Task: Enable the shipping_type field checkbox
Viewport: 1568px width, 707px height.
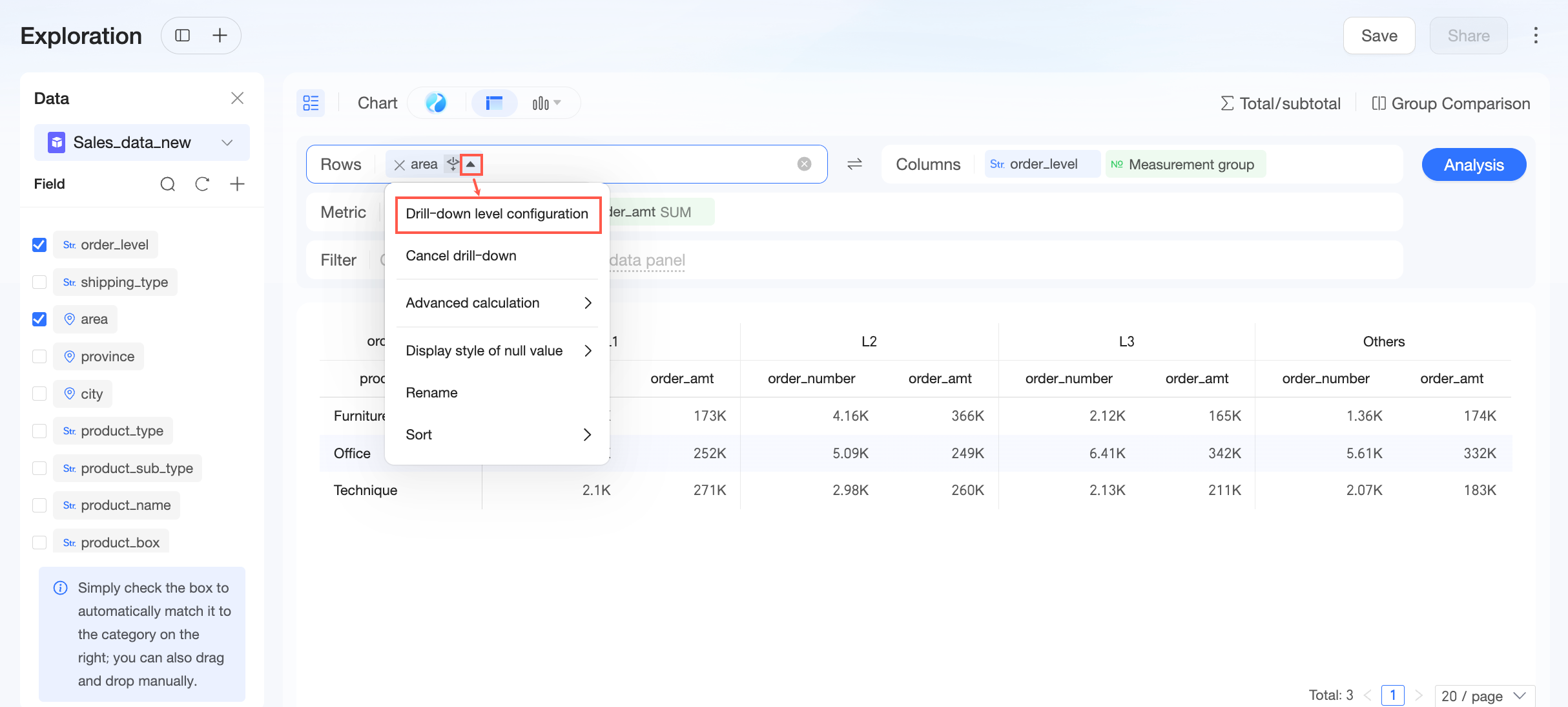Action: [x=39, y=282]
